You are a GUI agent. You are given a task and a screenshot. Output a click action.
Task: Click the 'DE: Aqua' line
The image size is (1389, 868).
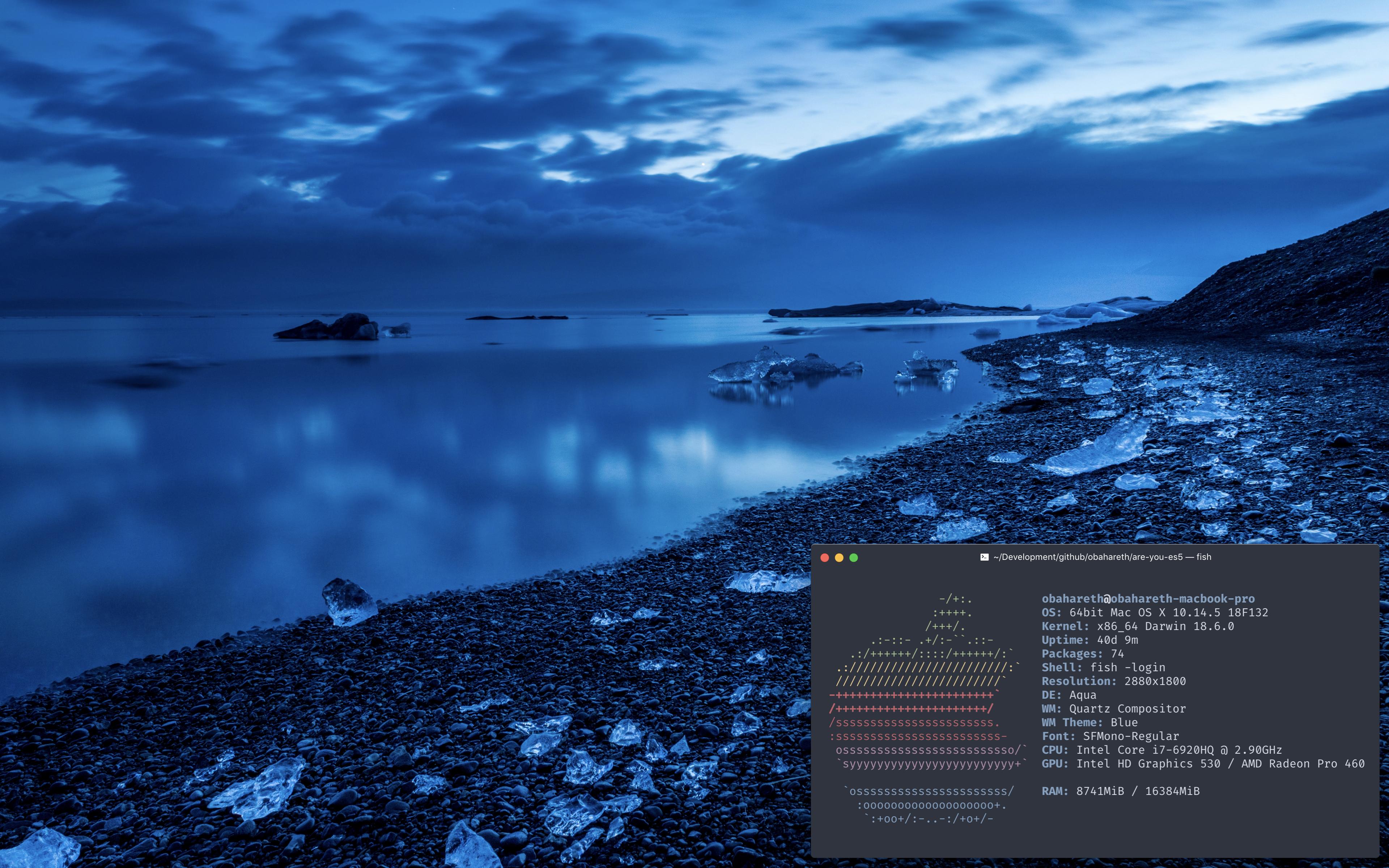(x=1069, y=695)
